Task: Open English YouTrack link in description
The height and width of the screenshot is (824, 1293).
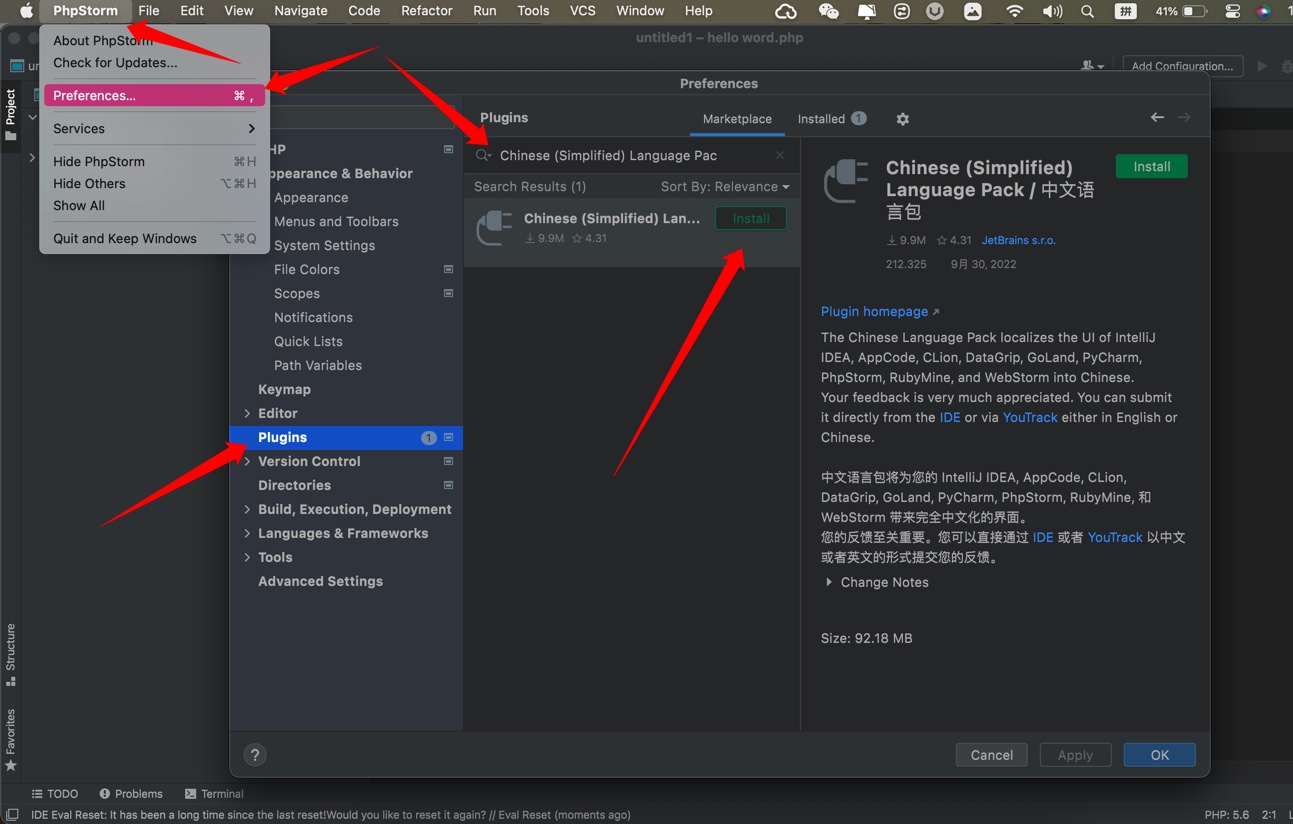Action: [1030, 418]
